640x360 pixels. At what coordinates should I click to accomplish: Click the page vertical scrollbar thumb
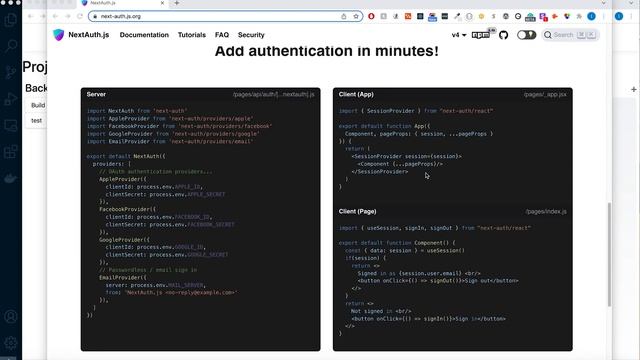pyautogui.click(x=609, y=254)
